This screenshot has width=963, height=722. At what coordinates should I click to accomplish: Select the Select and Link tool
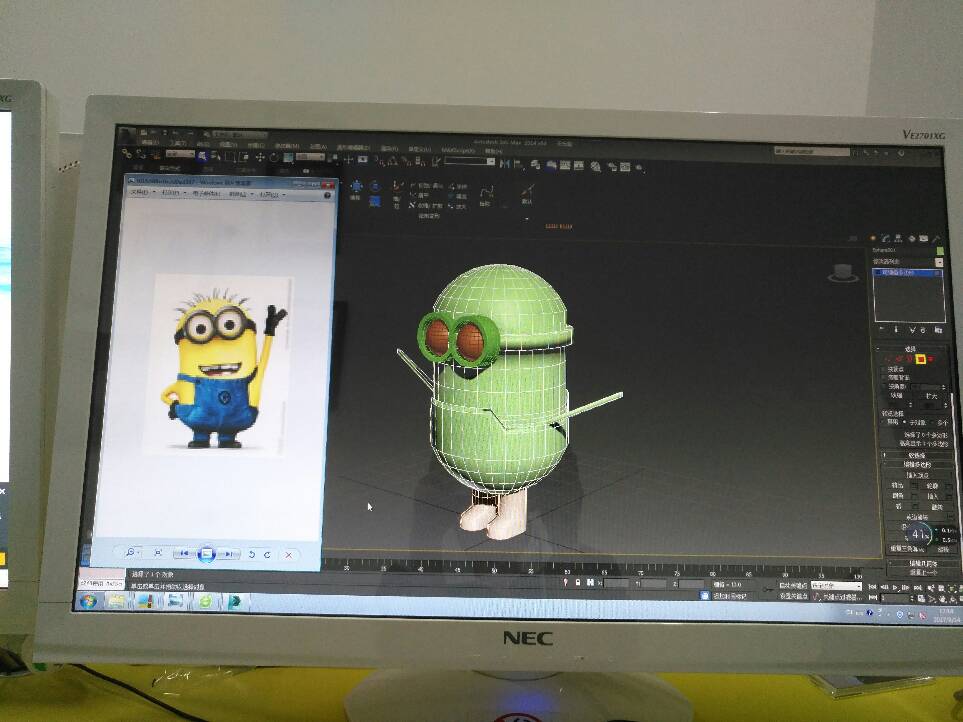(127, 155)
